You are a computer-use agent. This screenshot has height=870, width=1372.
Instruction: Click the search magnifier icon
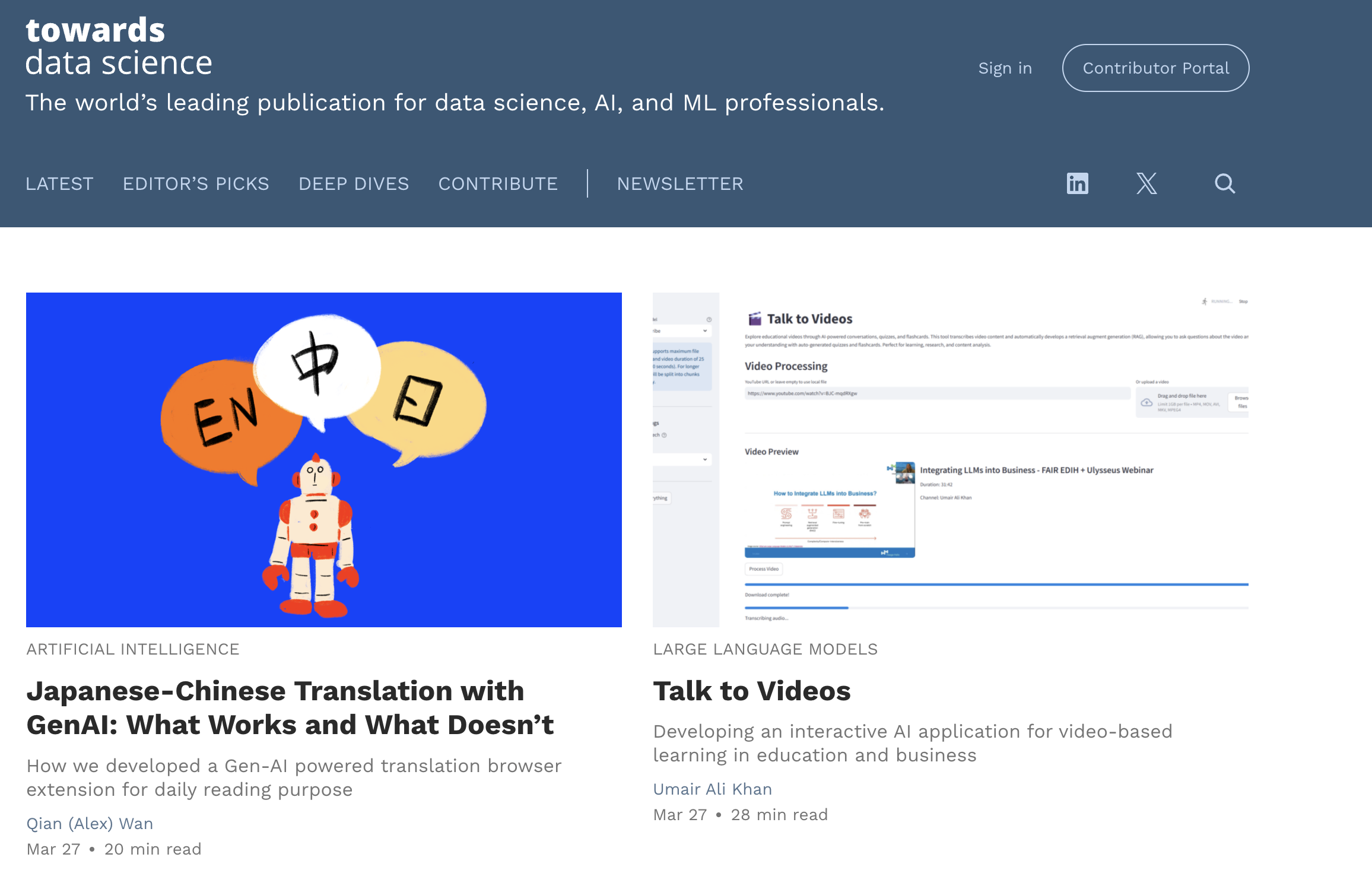(x=1224, y=183)
